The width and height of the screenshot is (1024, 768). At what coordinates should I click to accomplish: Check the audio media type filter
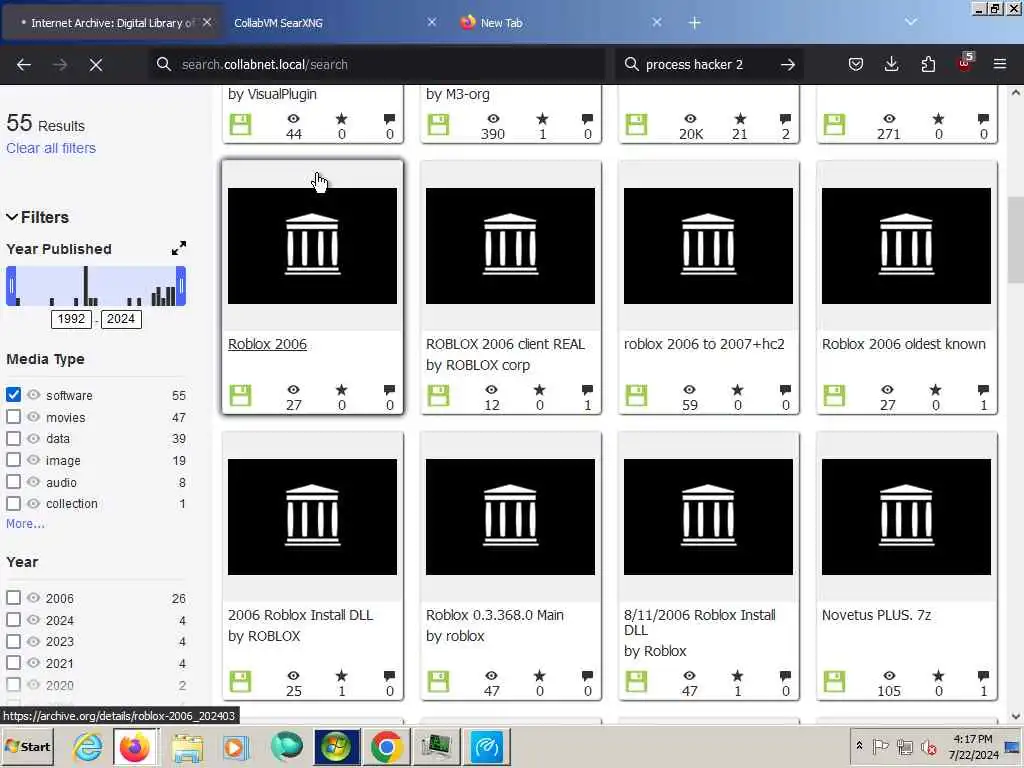point(13,482)
